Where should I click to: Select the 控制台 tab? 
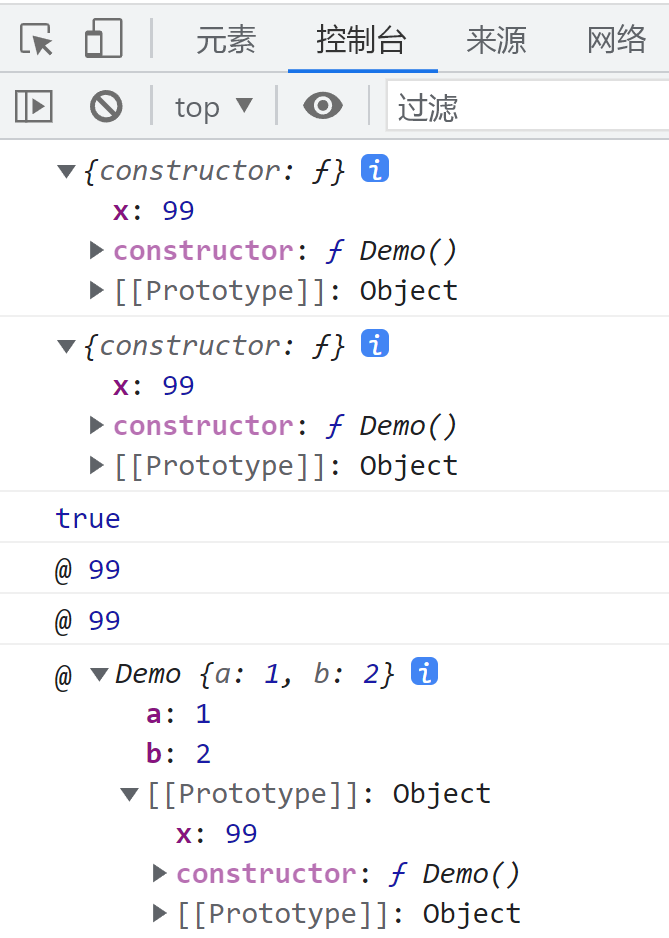361,40
